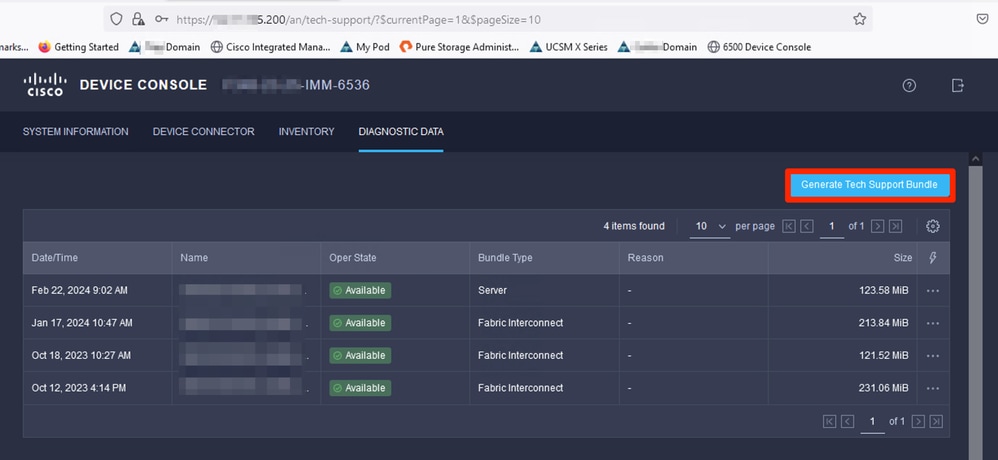This screenshot has width=998, height=460.
Task: Open actions menu for Oct 12, 2023 bundle
Action: [x=932, y=388]
